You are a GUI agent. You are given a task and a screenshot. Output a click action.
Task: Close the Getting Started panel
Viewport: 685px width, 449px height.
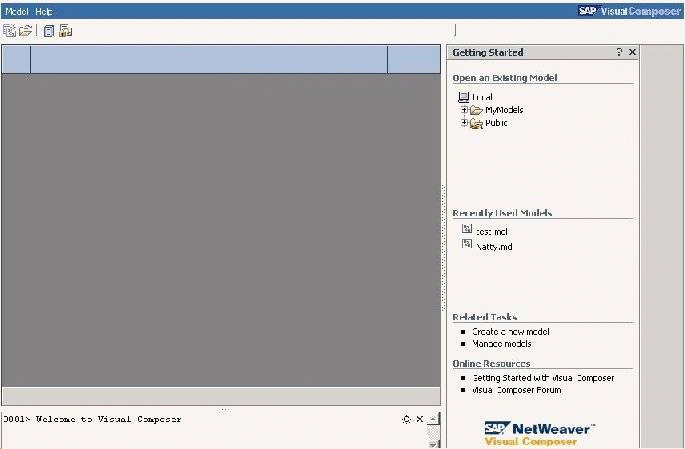(632, 53)
